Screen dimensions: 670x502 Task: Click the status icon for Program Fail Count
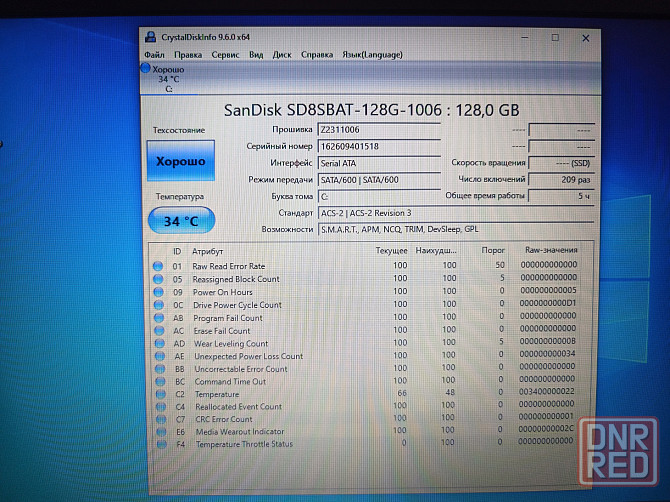(159, 318)
